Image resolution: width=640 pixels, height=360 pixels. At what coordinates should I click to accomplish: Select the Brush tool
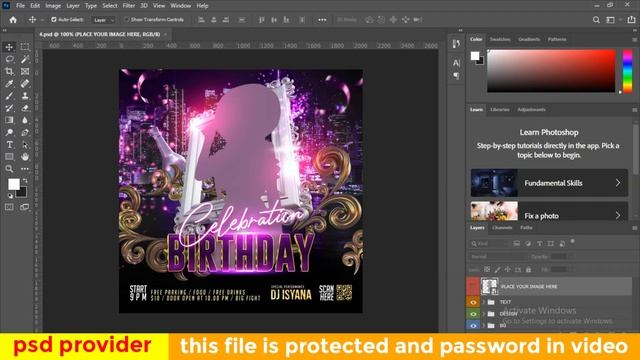[x=9, y=96]
